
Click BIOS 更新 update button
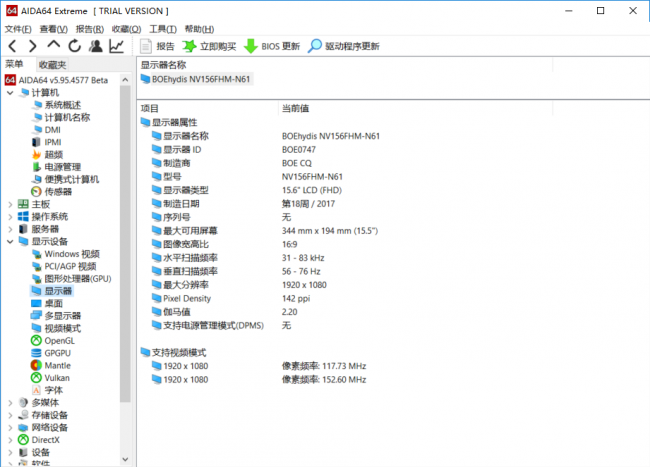click(271, 46)
